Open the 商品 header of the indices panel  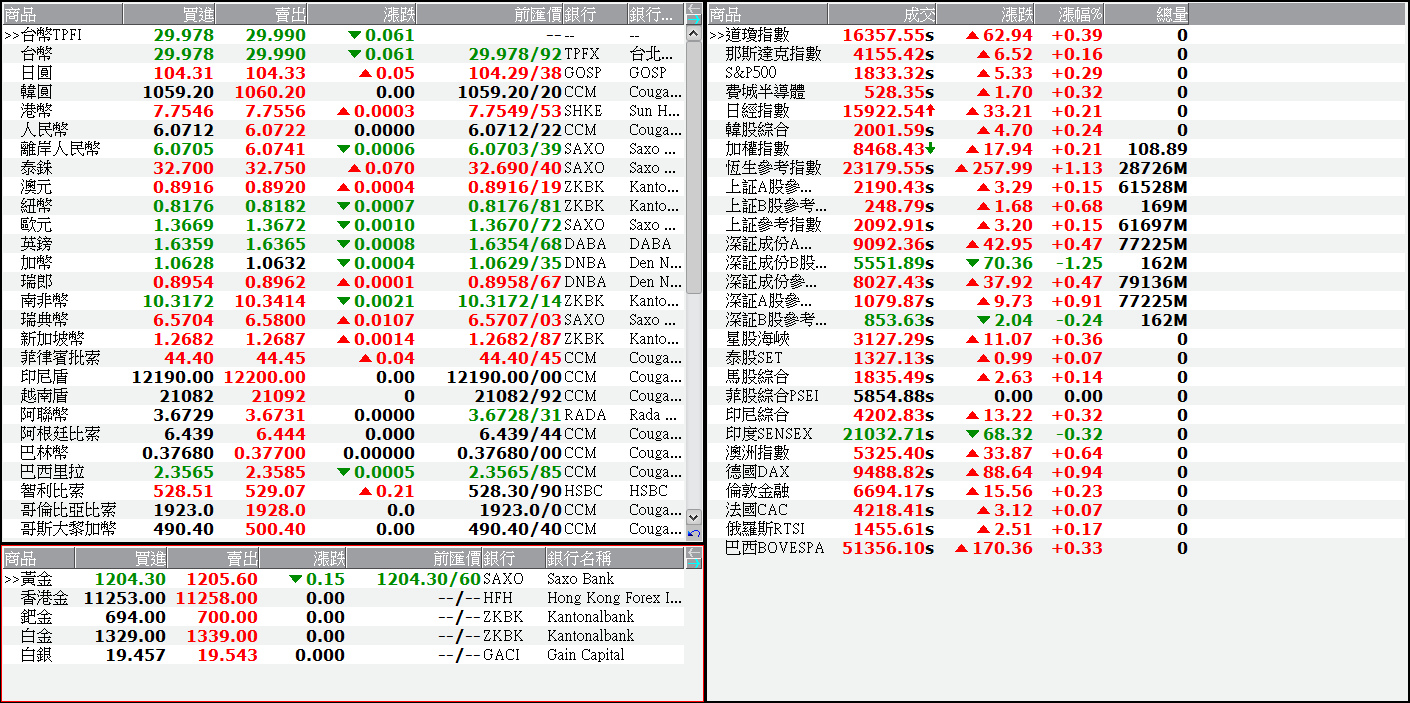[765, 12]
